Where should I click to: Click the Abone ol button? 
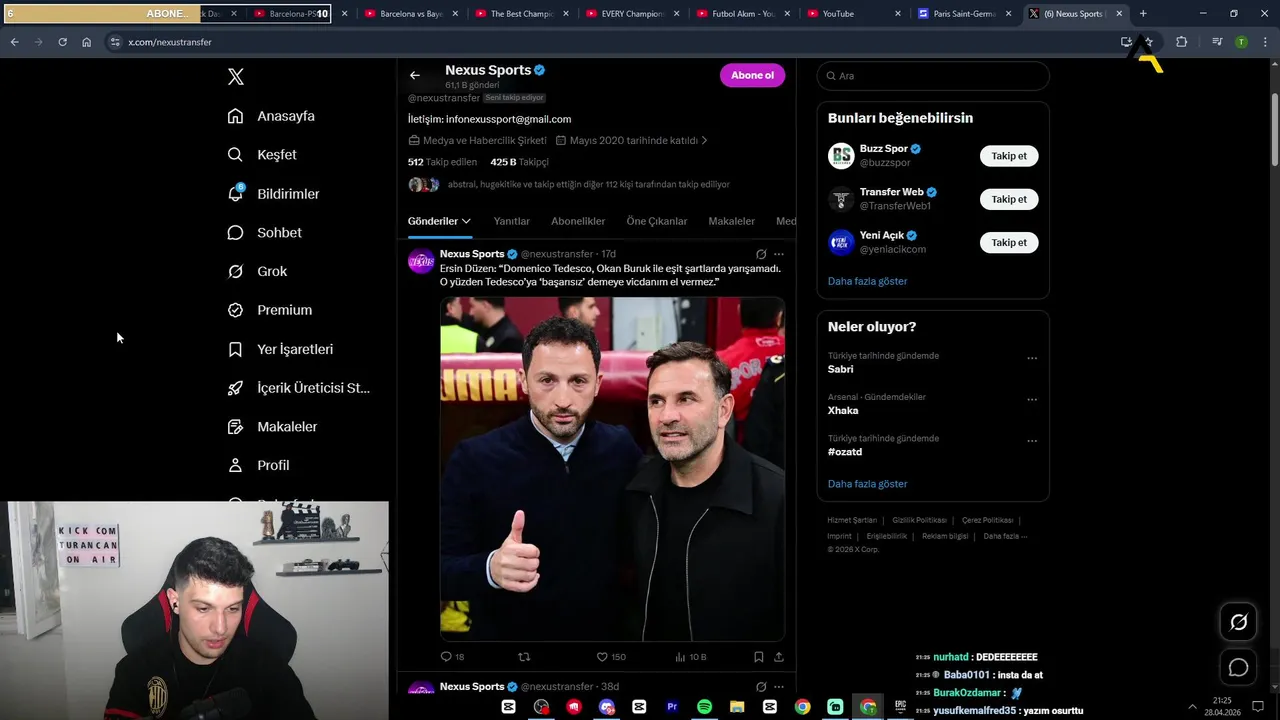pyautogui.click(x=752, y=75)
